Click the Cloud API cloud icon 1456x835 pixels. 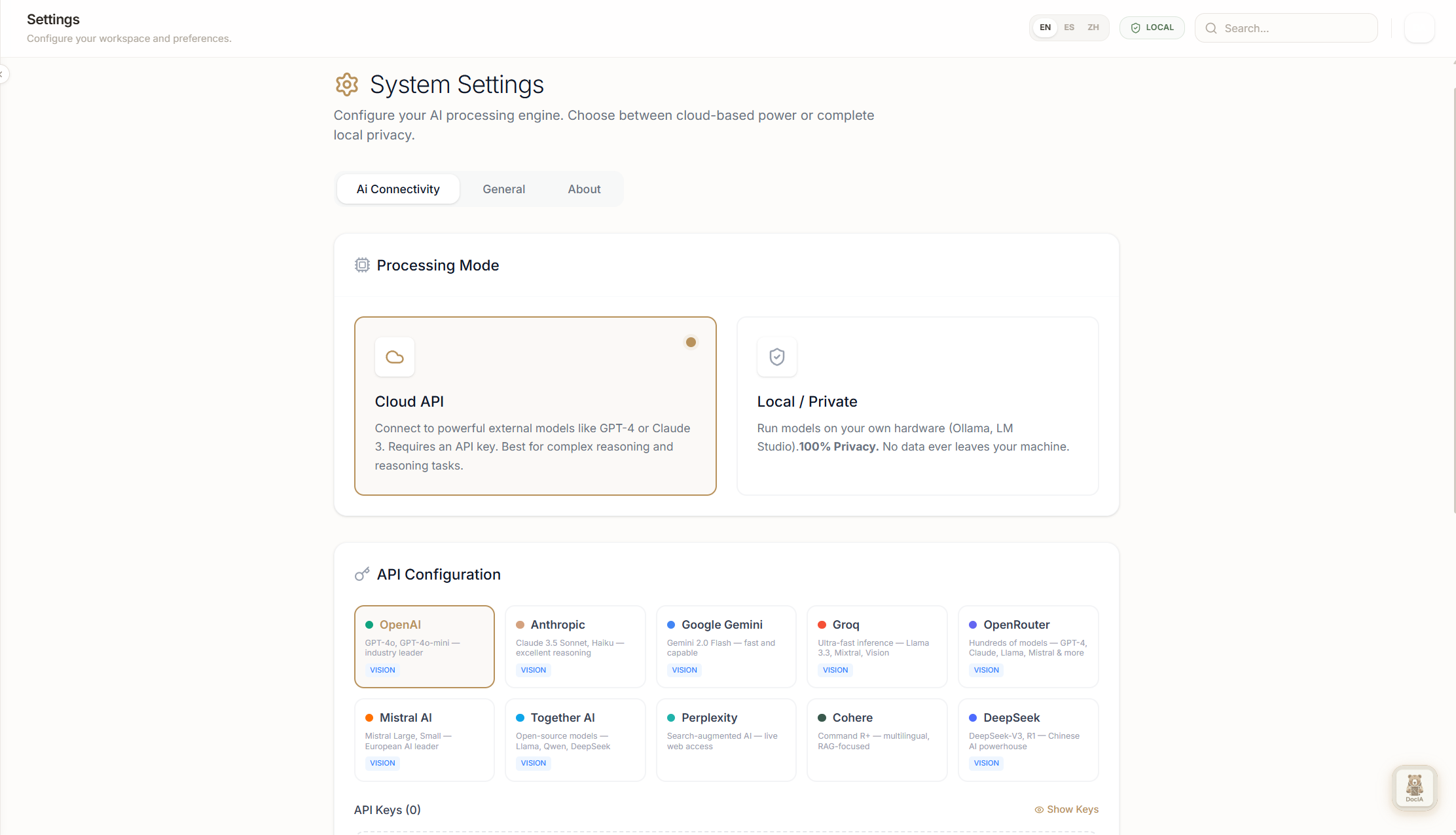[395, 357]
